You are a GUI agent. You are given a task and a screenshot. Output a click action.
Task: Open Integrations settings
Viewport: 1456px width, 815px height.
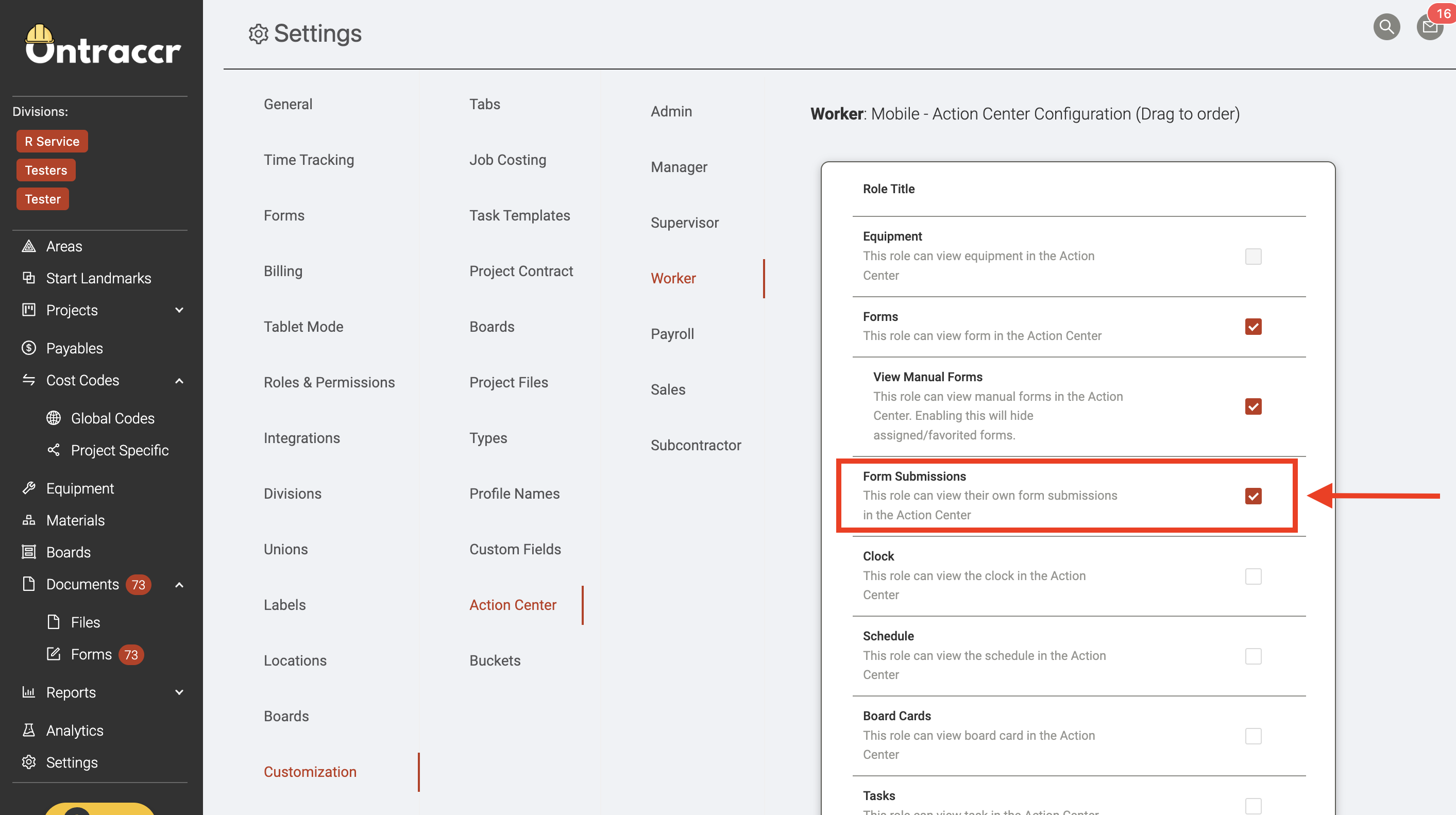[x=302, y=438]
